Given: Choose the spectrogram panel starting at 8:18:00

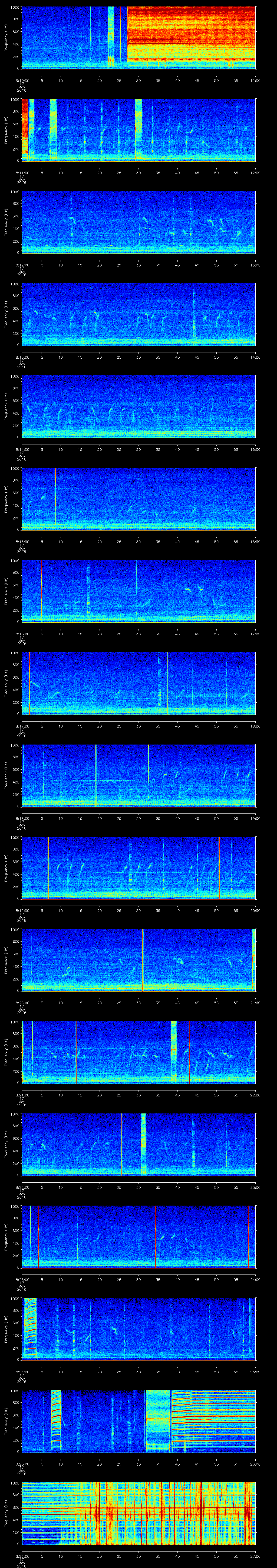Looking at the screenshot, I should coord(139,775).
